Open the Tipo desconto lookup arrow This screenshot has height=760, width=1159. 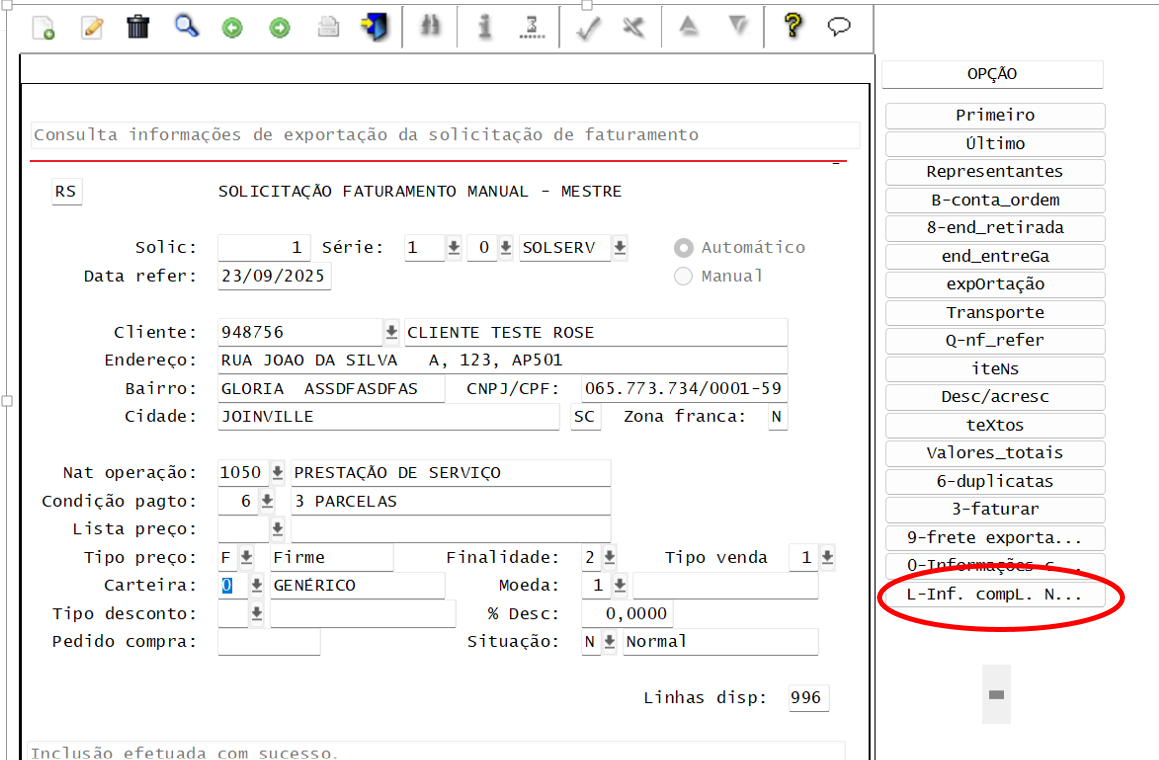pos(256,614)
